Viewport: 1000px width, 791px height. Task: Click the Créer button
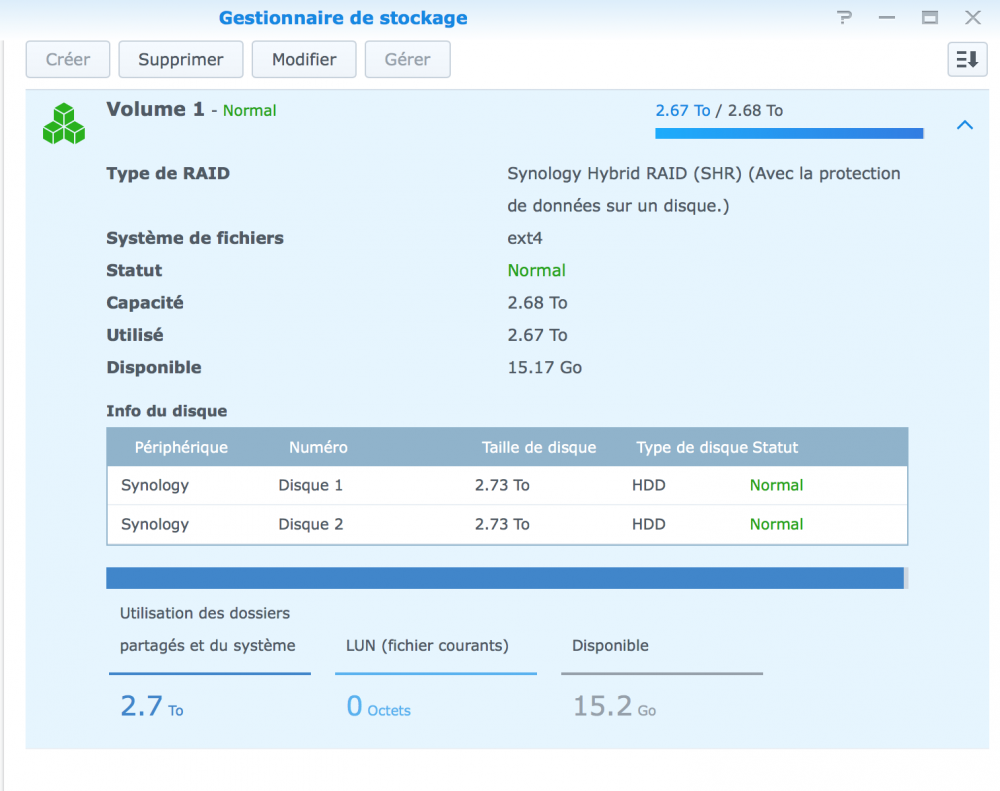68,59
